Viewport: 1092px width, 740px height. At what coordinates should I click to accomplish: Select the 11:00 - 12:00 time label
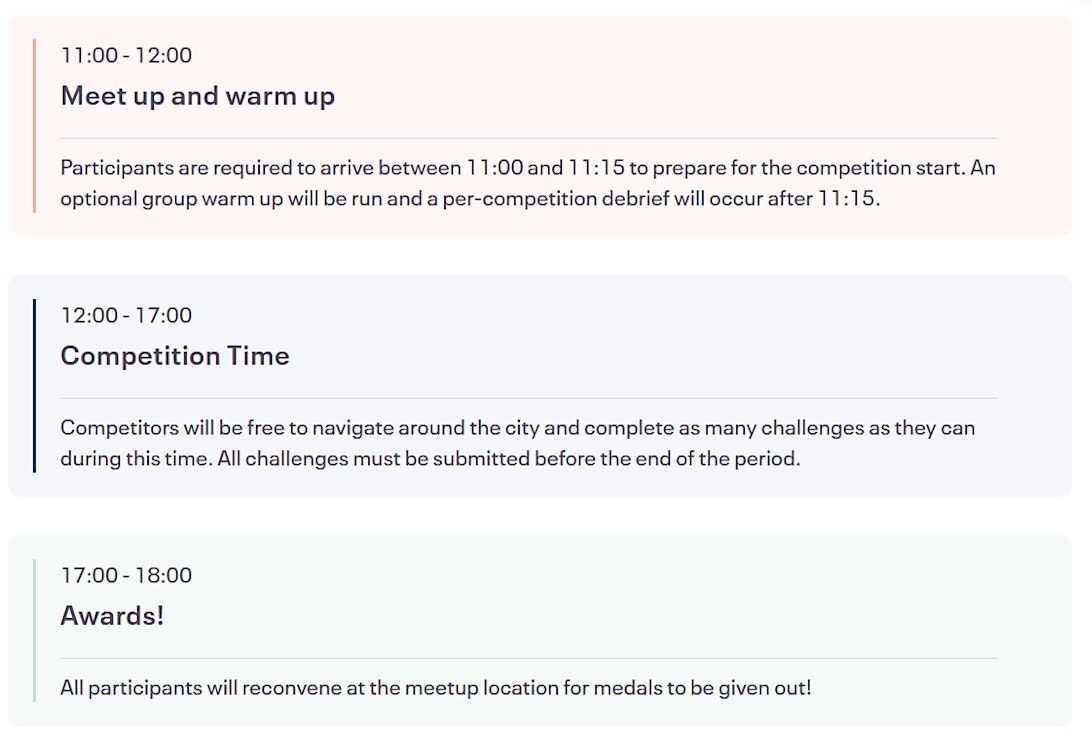pyautogui.click(x=126, y=55)
